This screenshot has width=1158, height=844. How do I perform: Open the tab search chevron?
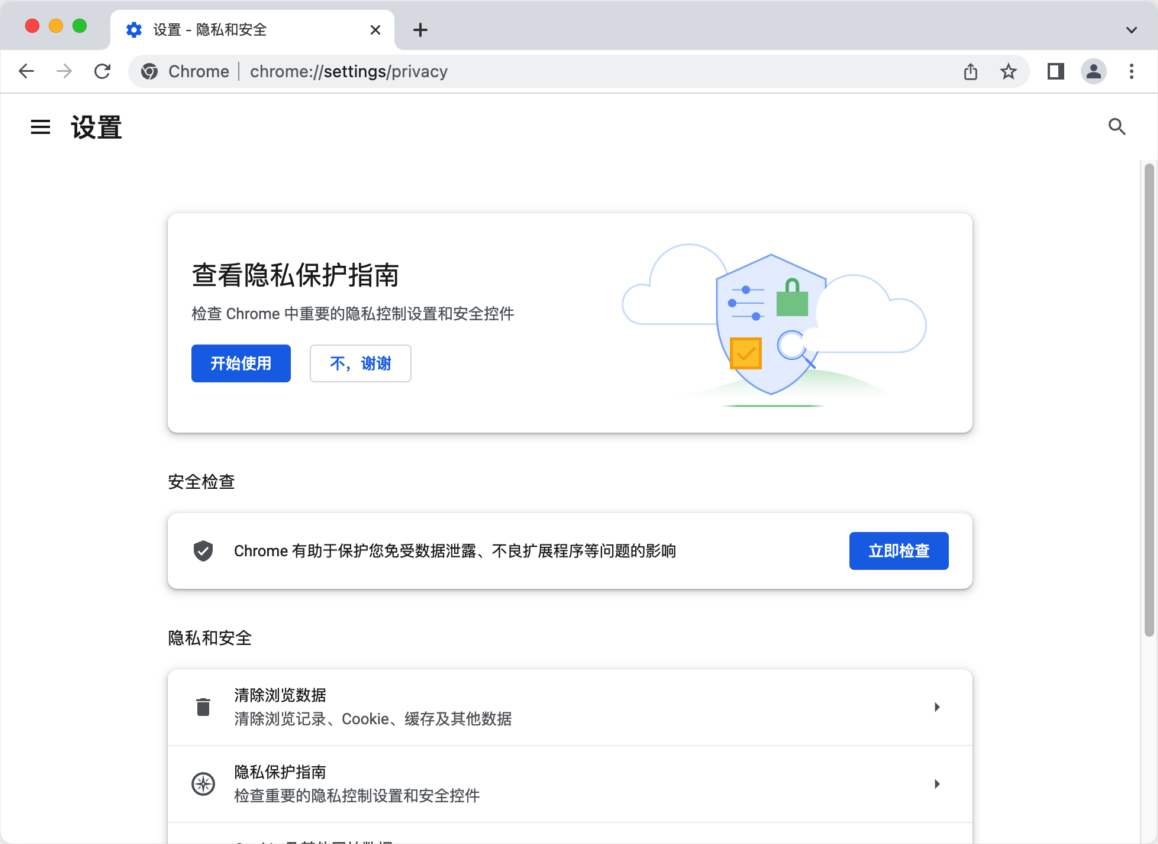click(x=1131, y=30)
